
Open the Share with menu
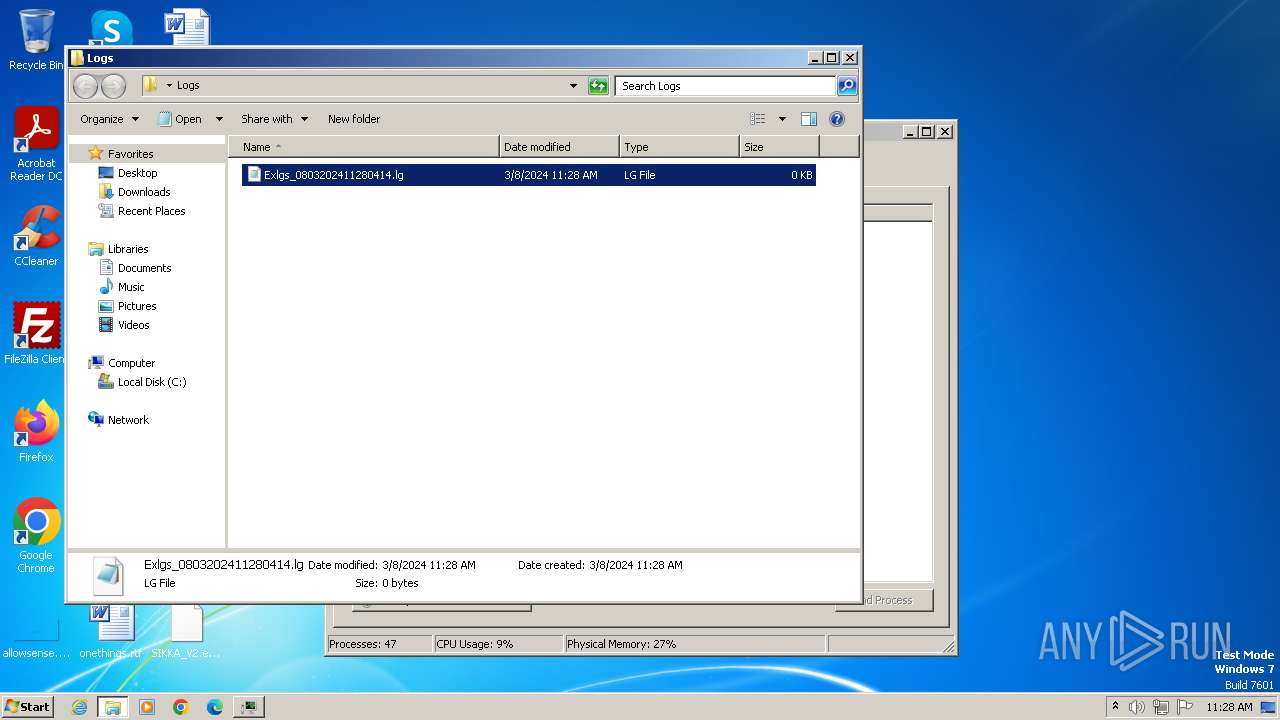click(274, 119)
